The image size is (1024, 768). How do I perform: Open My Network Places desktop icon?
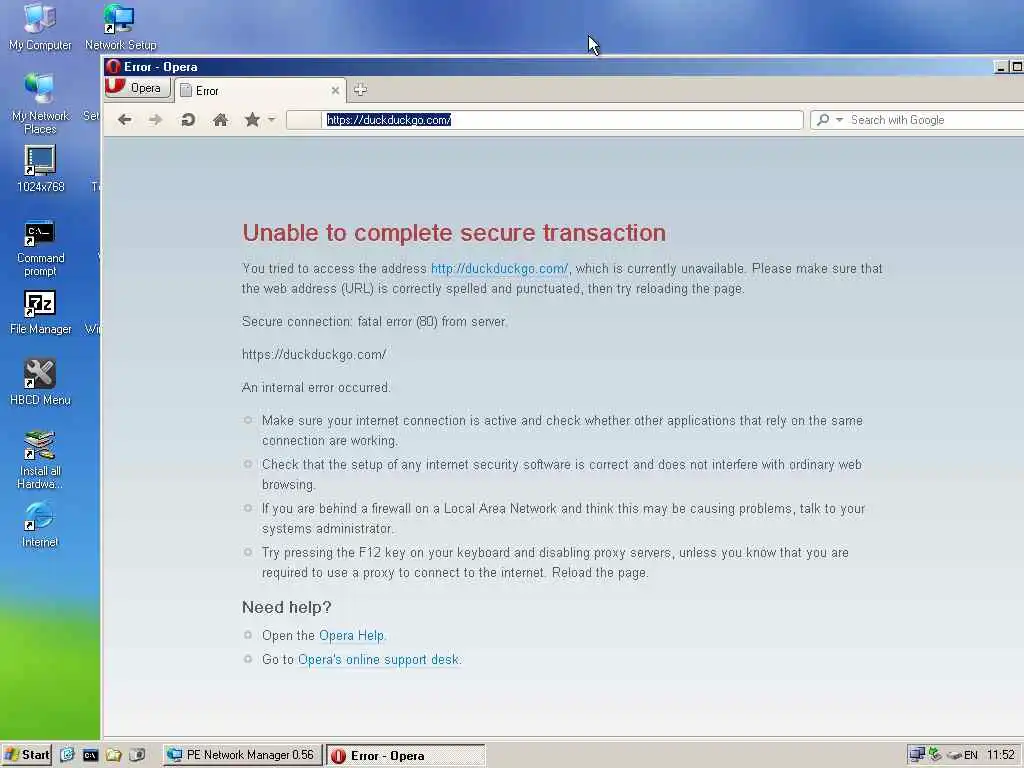tap(40, 104)
